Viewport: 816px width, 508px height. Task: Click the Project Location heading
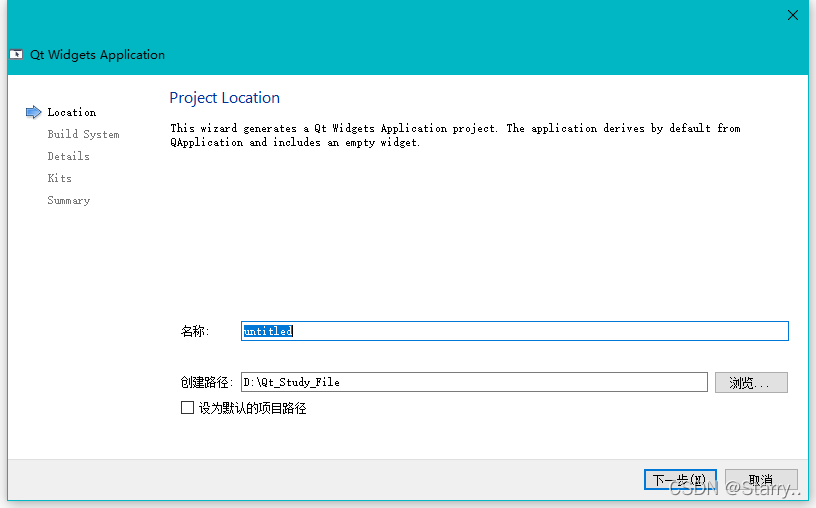(224, 98)
